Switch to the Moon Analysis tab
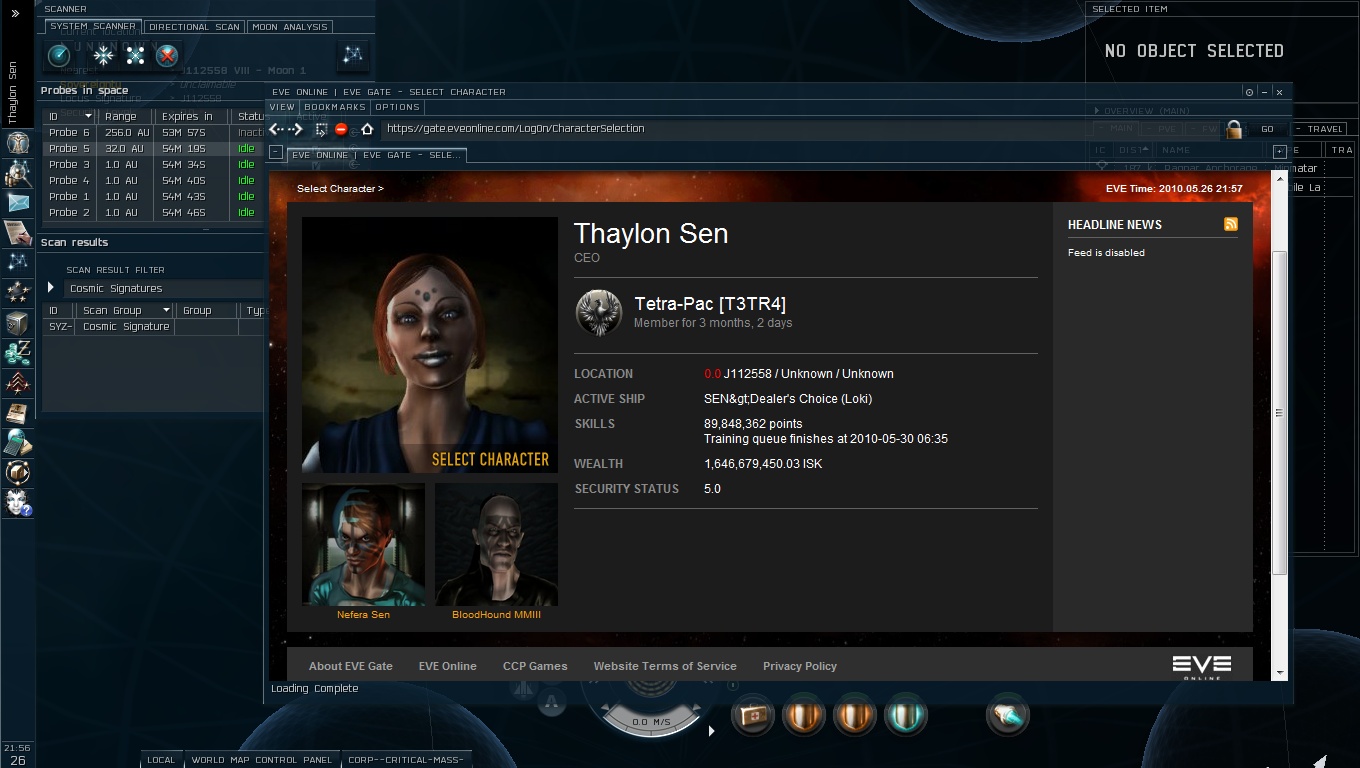Image resolution: width=1360 pixels, height=768 pixels. coord(289,27)
